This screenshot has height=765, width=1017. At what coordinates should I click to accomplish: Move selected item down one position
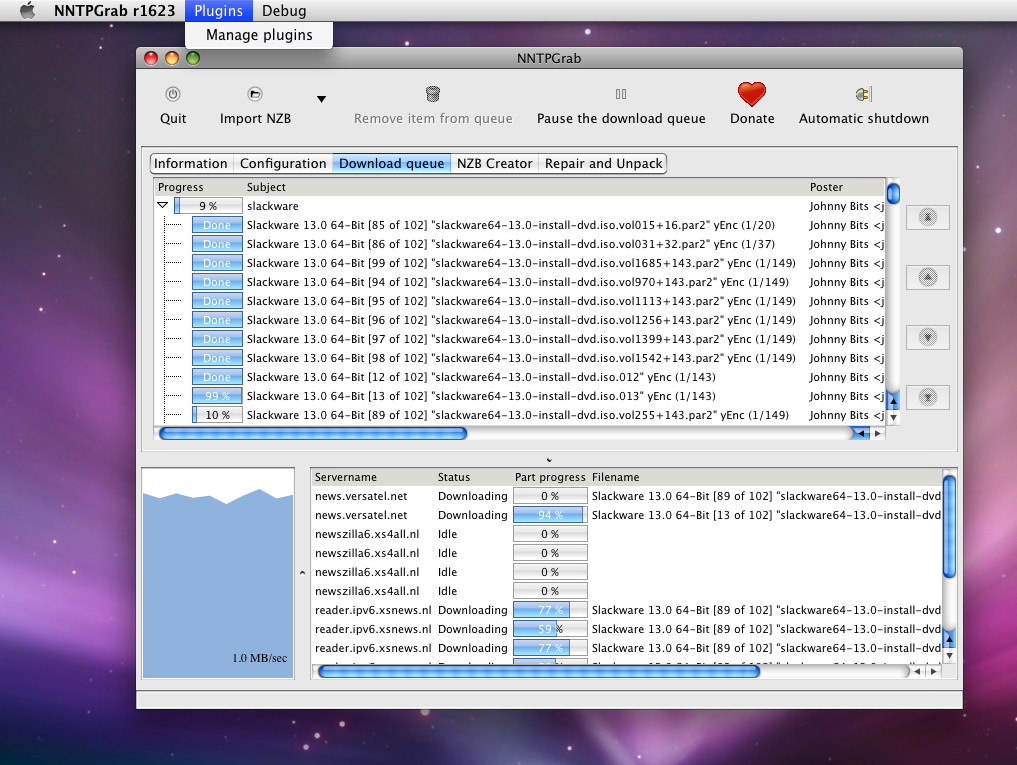click(x=927, y=338)
